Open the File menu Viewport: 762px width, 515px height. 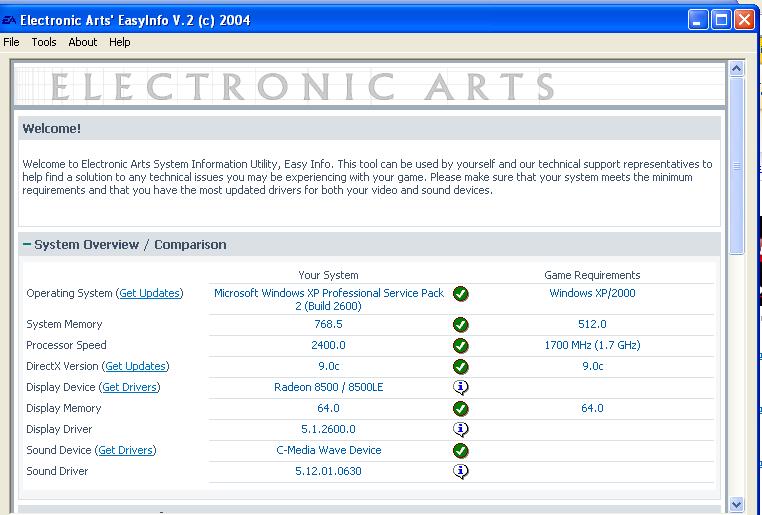click(11, 42)
